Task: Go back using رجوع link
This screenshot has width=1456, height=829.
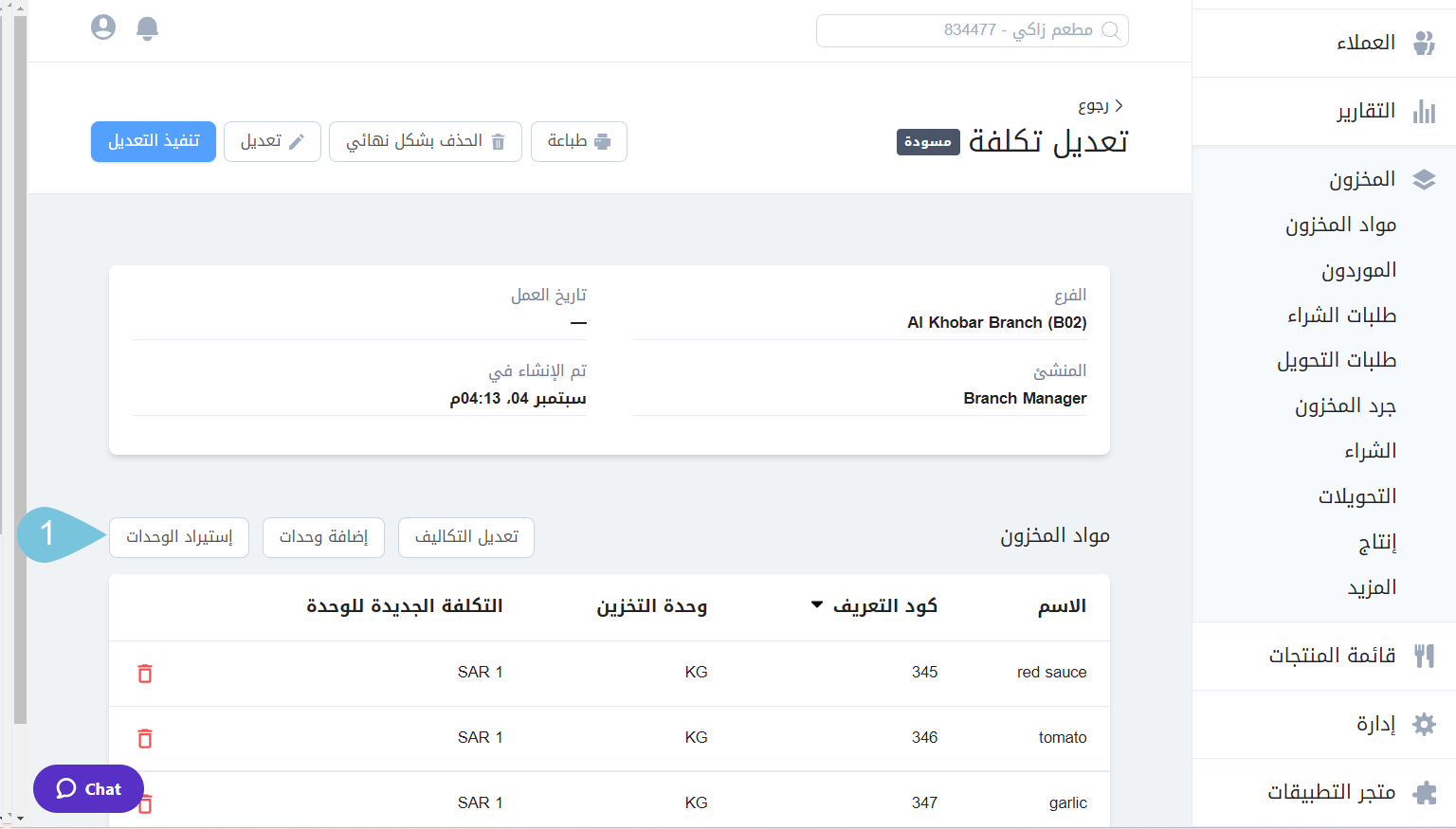Action: 1101,105
